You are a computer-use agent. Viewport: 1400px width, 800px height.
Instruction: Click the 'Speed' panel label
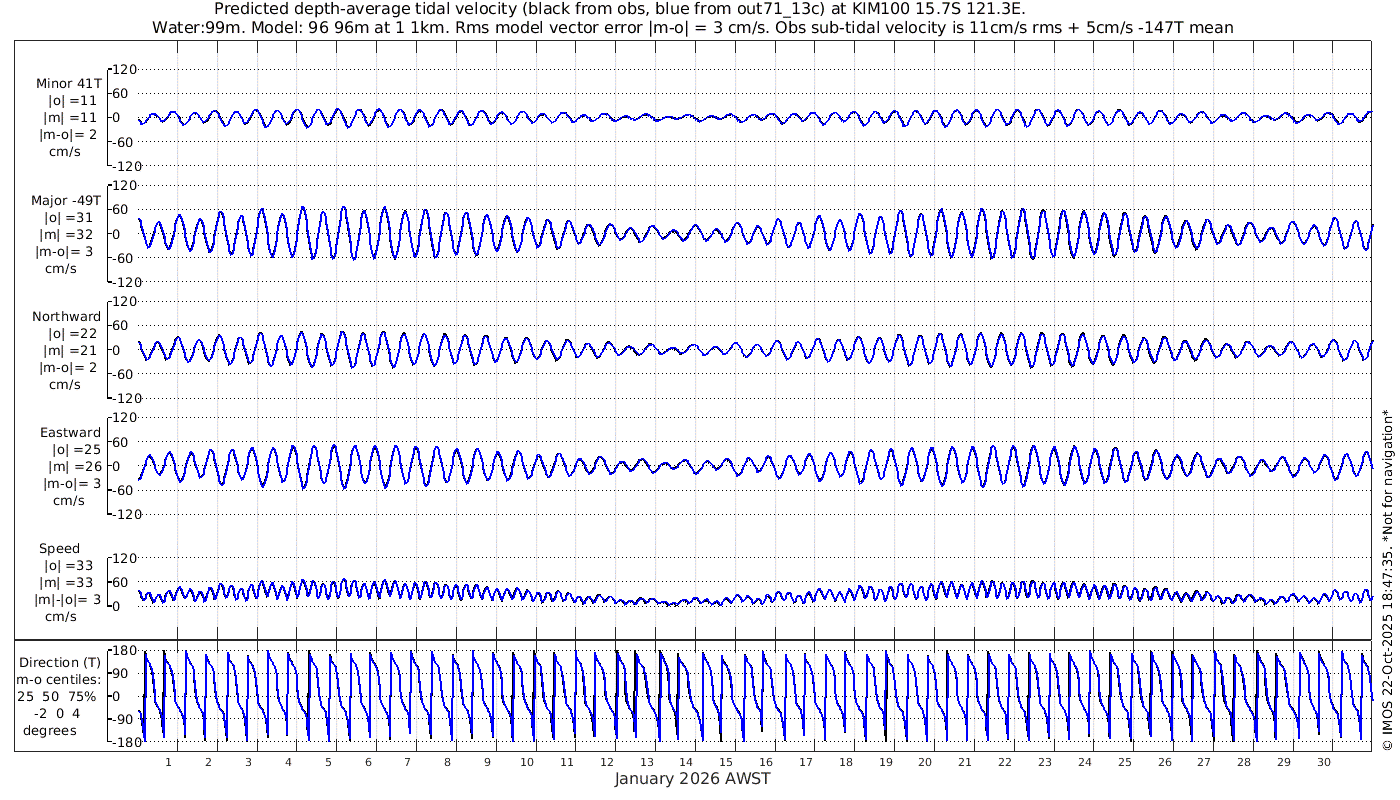59,549
